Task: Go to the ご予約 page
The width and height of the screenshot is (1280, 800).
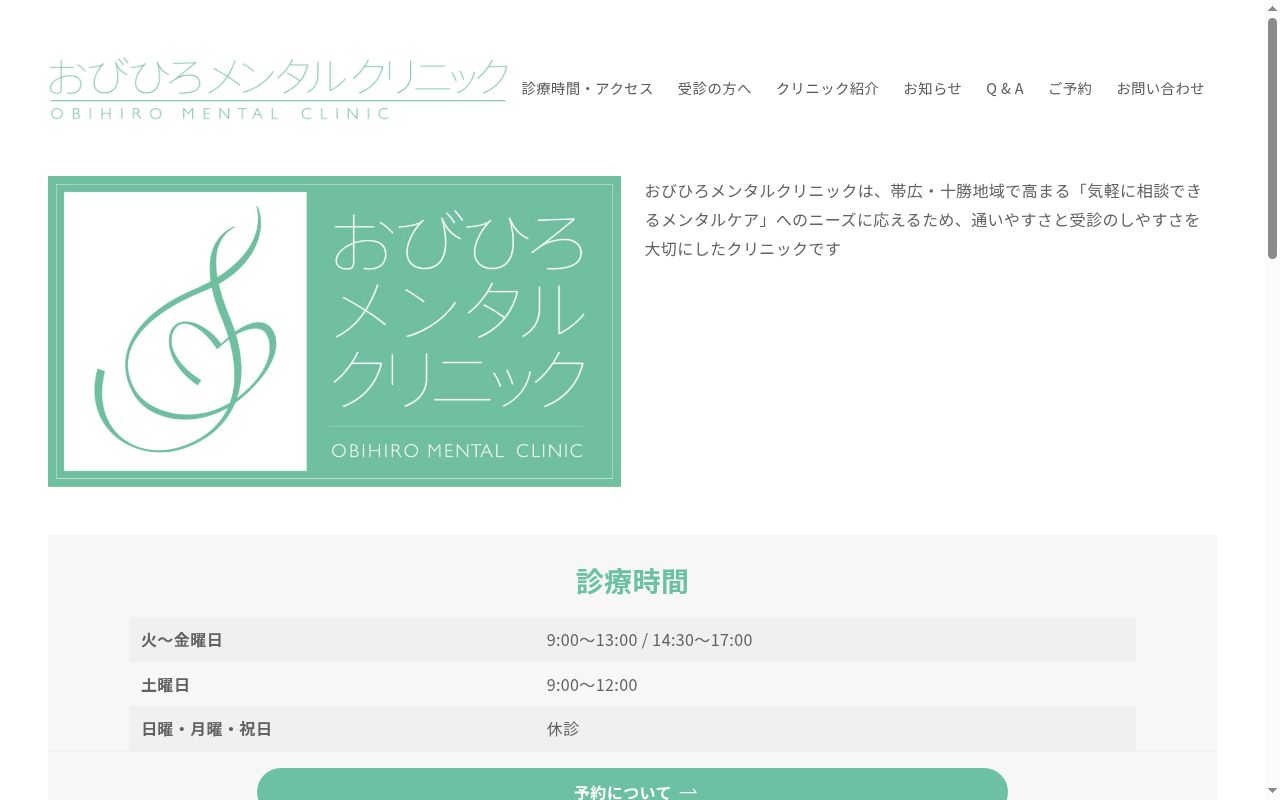Action: (1070, 88)
